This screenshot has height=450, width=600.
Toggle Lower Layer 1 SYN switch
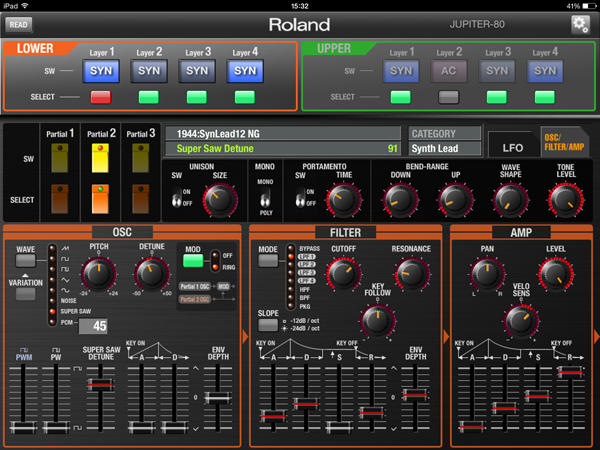[x=101, y=71]
